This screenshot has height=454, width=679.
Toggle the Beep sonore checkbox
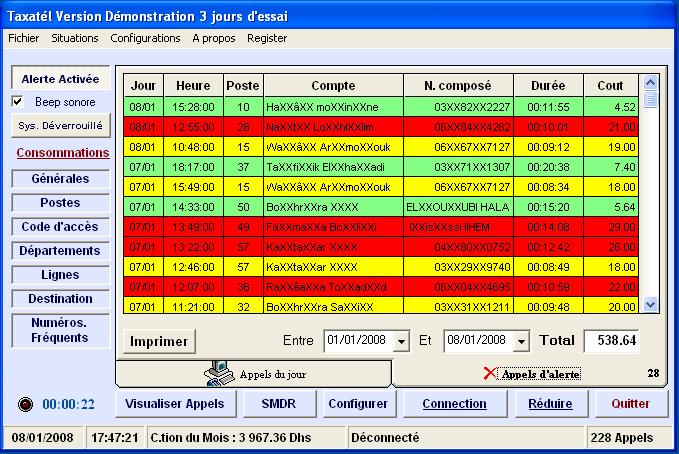click(x=17, y=102)
